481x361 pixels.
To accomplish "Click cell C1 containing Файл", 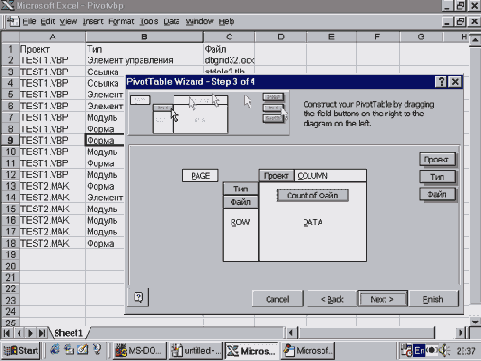I will coord(229,49).
